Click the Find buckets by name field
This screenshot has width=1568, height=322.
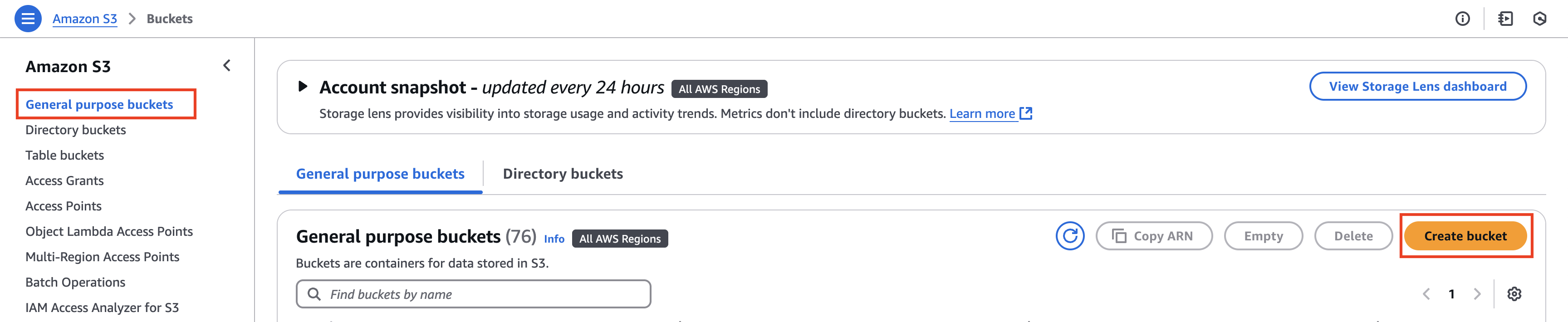coord(481,294)
